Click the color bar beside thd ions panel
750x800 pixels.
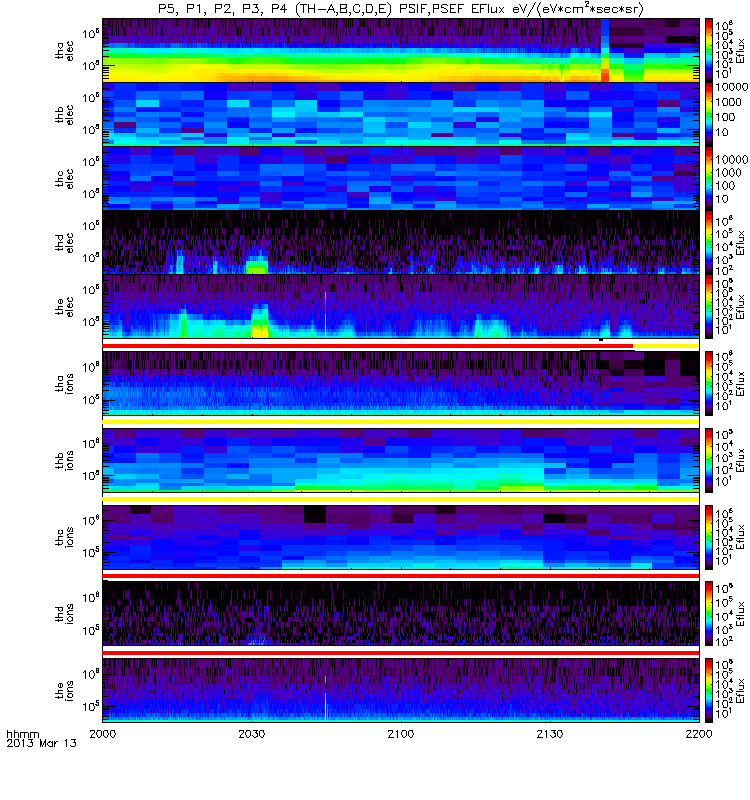[709, 614]
